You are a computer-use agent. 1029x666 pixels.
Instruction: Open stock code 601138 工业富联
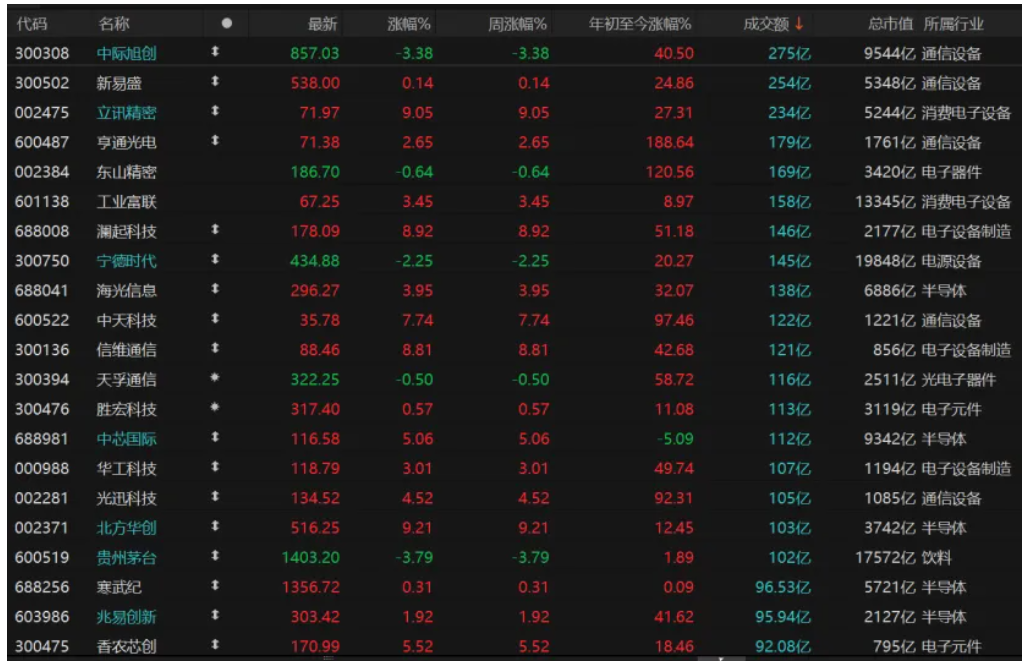click(42, 202)
